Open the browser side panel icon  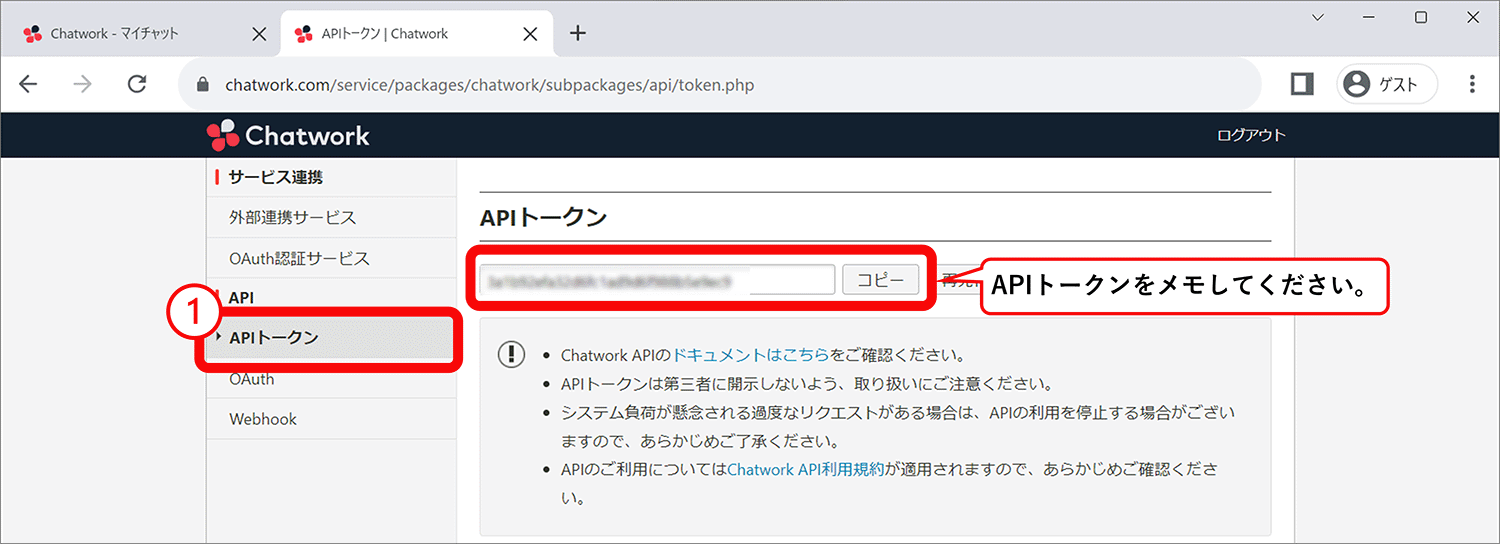click(1302, 85)
